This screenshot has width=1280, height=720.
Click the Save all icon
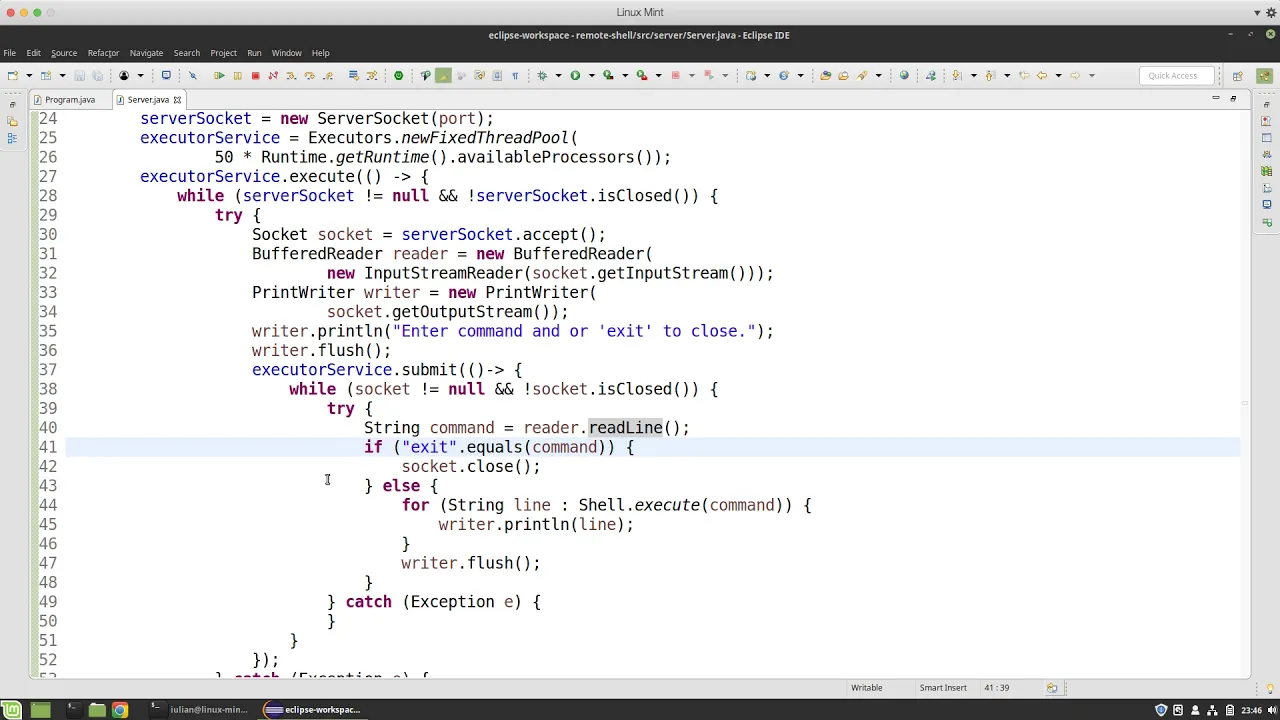click(98, 75)
